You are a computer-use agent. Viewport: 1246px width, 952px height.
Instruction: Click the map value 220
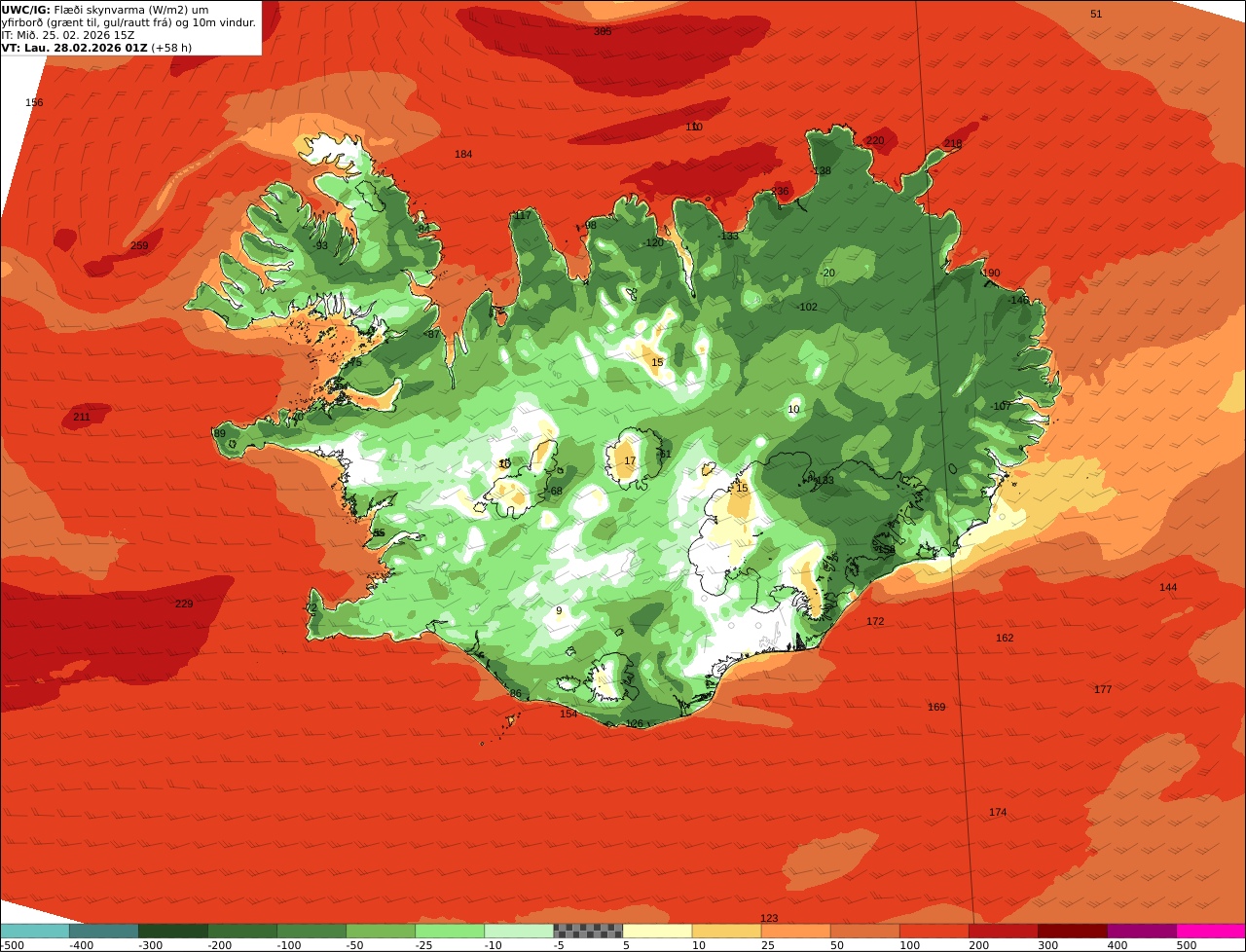(x=875, y=140)
